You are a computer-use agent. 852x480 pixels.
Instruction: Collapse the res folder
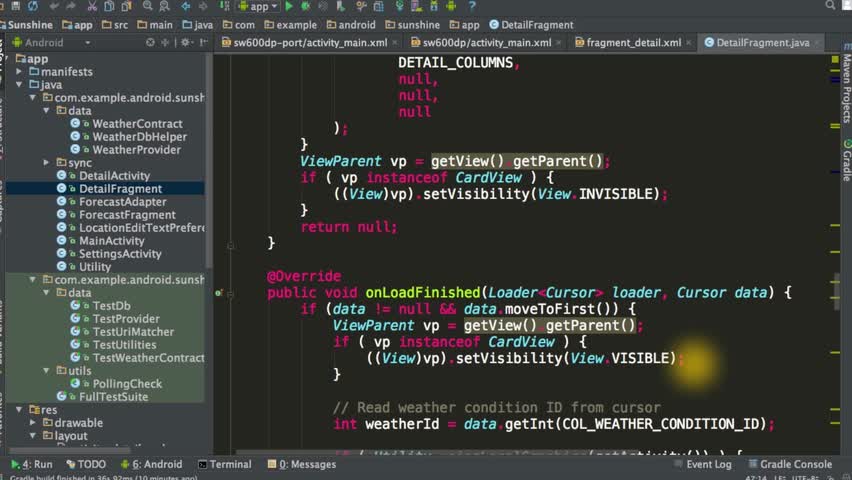20,409
